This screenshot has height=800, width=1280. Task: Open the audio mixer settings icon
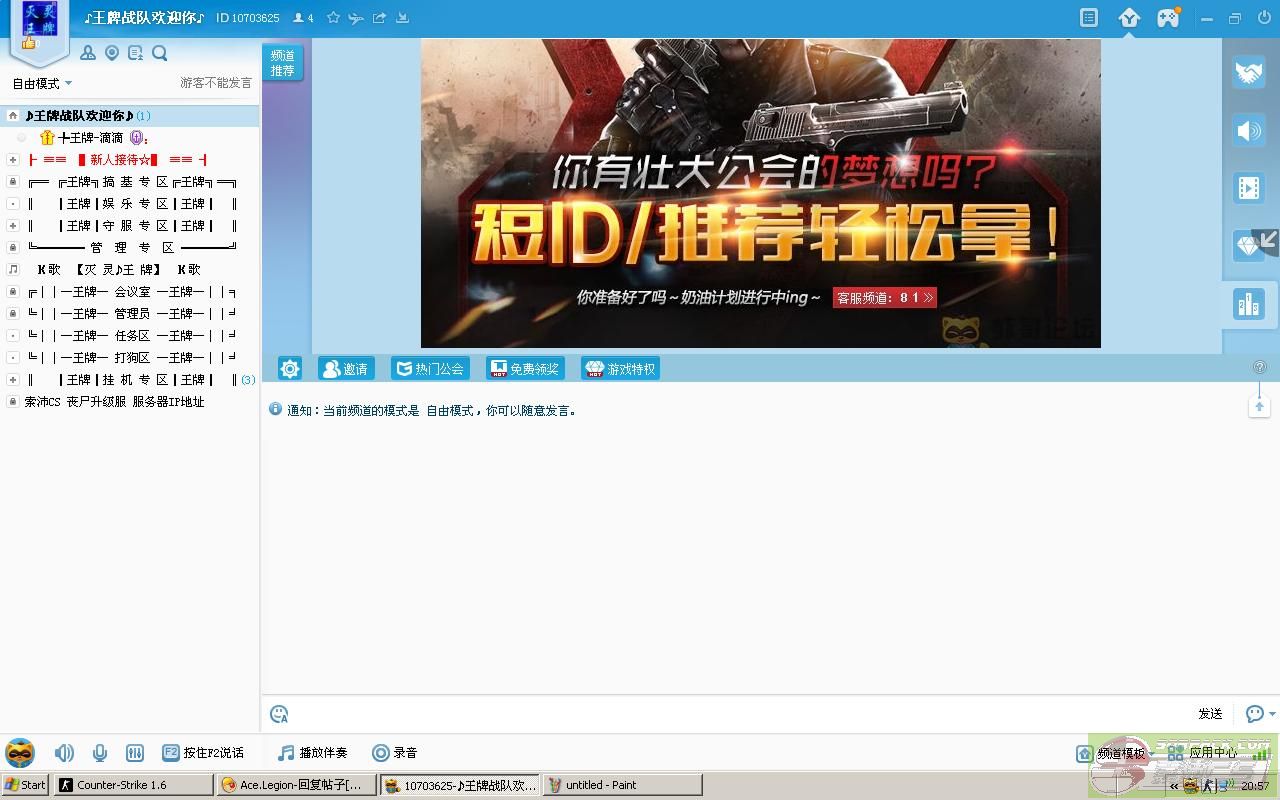tap(135, 753)
